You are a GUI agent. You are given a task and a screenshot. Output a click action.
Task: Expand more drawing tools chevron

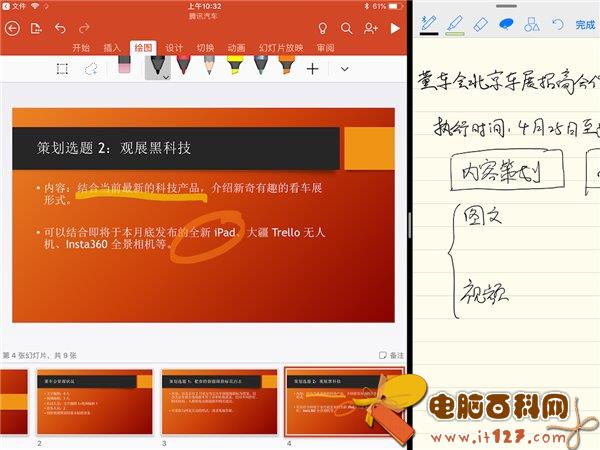[x=345, y=68]
